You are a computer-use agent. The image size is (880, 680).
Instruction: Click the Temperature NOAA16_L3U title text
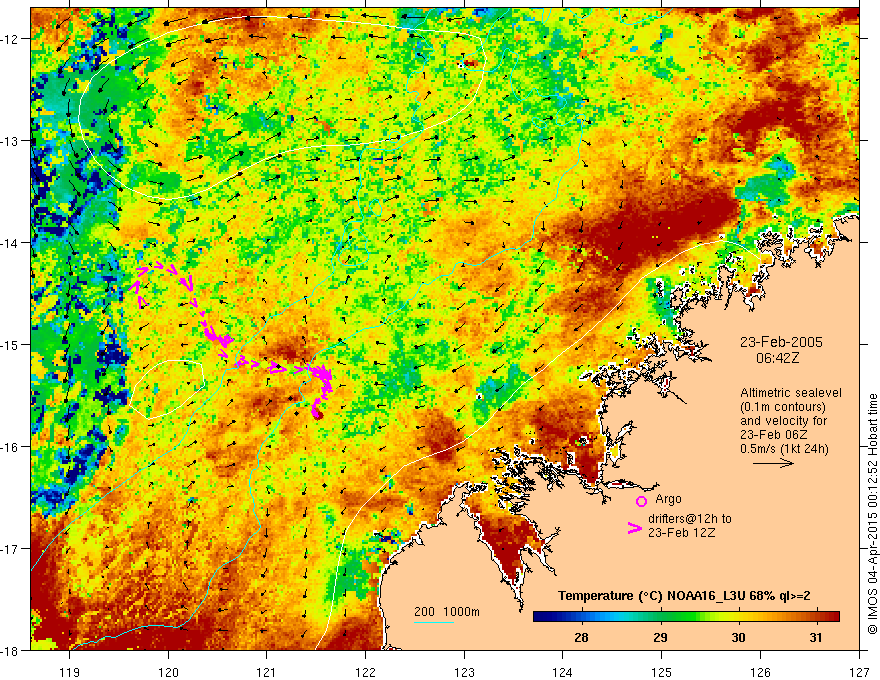tap(684, 596)
